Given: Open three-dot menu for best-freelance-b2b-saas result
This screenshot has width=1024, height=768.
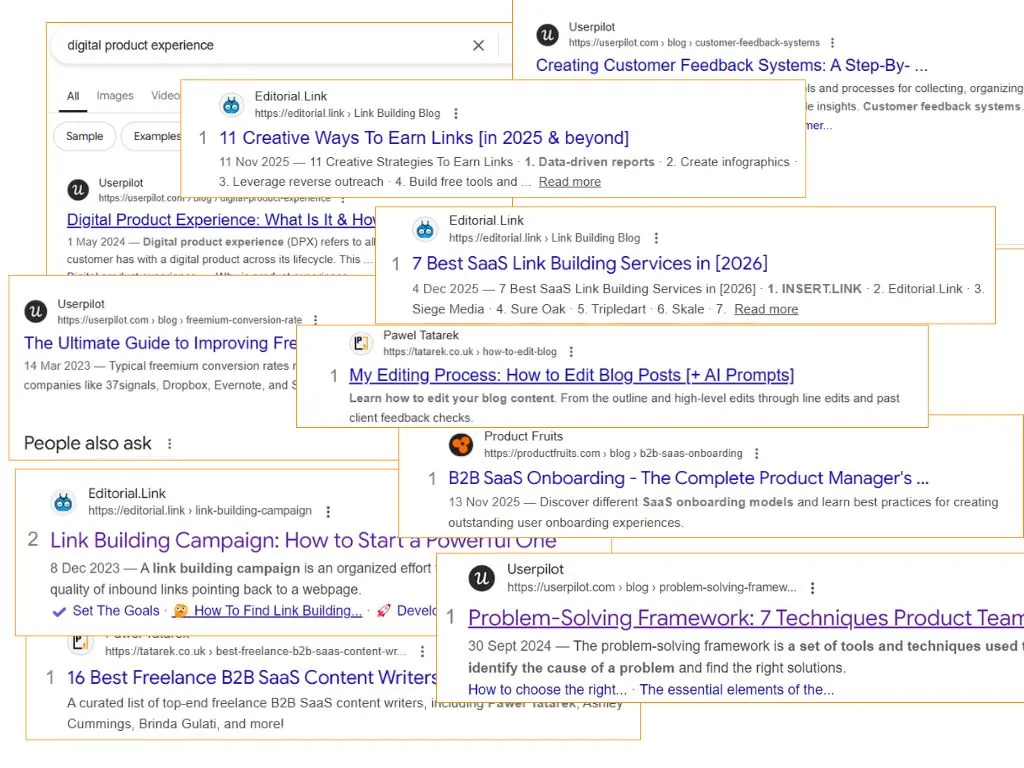Looking at the screenshot, I should tap(423, 652).
